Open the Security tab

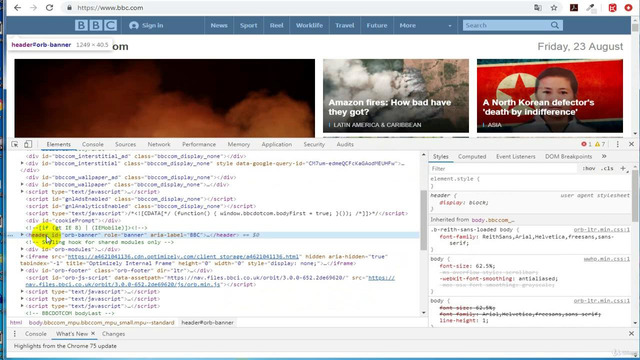tap(314, 144)
